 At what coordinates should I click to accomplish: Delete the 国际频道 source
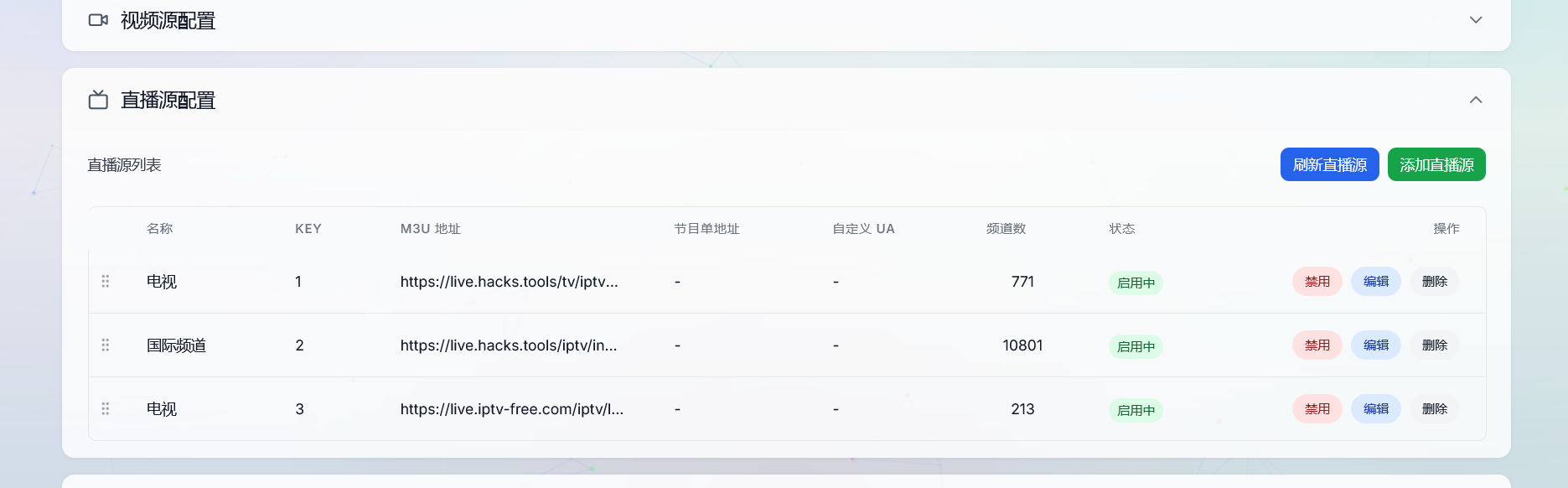(x=1434, y=345)
